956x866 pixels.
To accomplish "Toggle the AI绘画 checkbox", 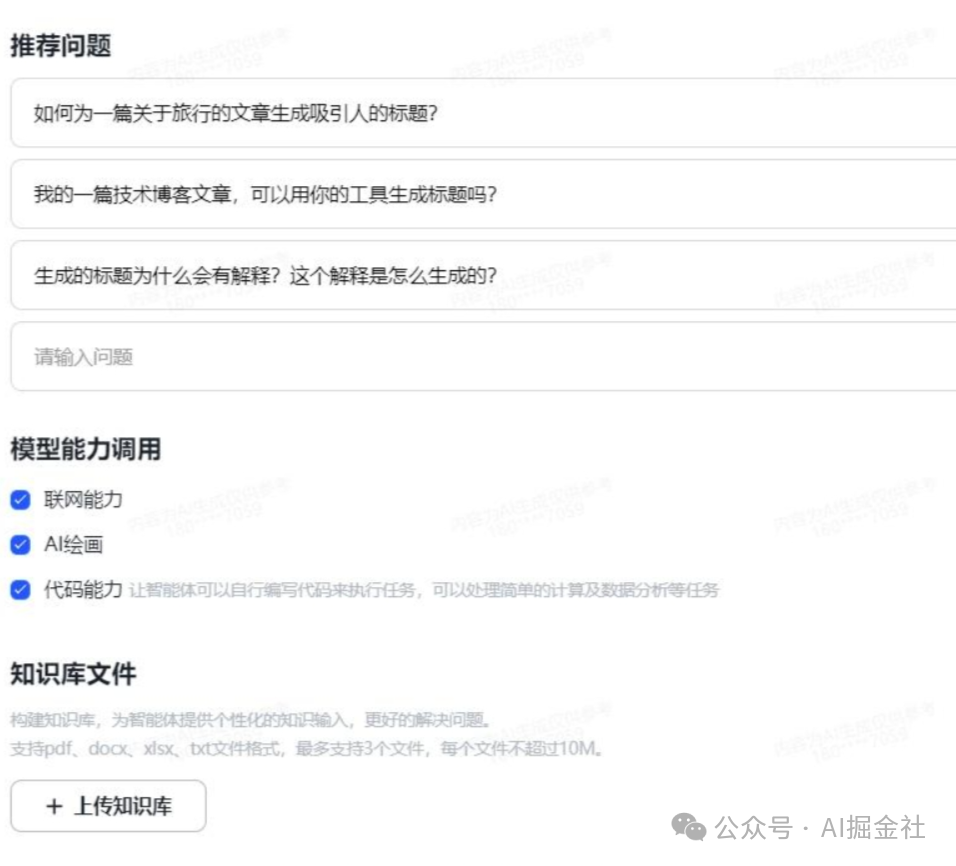I will (21, 545).
